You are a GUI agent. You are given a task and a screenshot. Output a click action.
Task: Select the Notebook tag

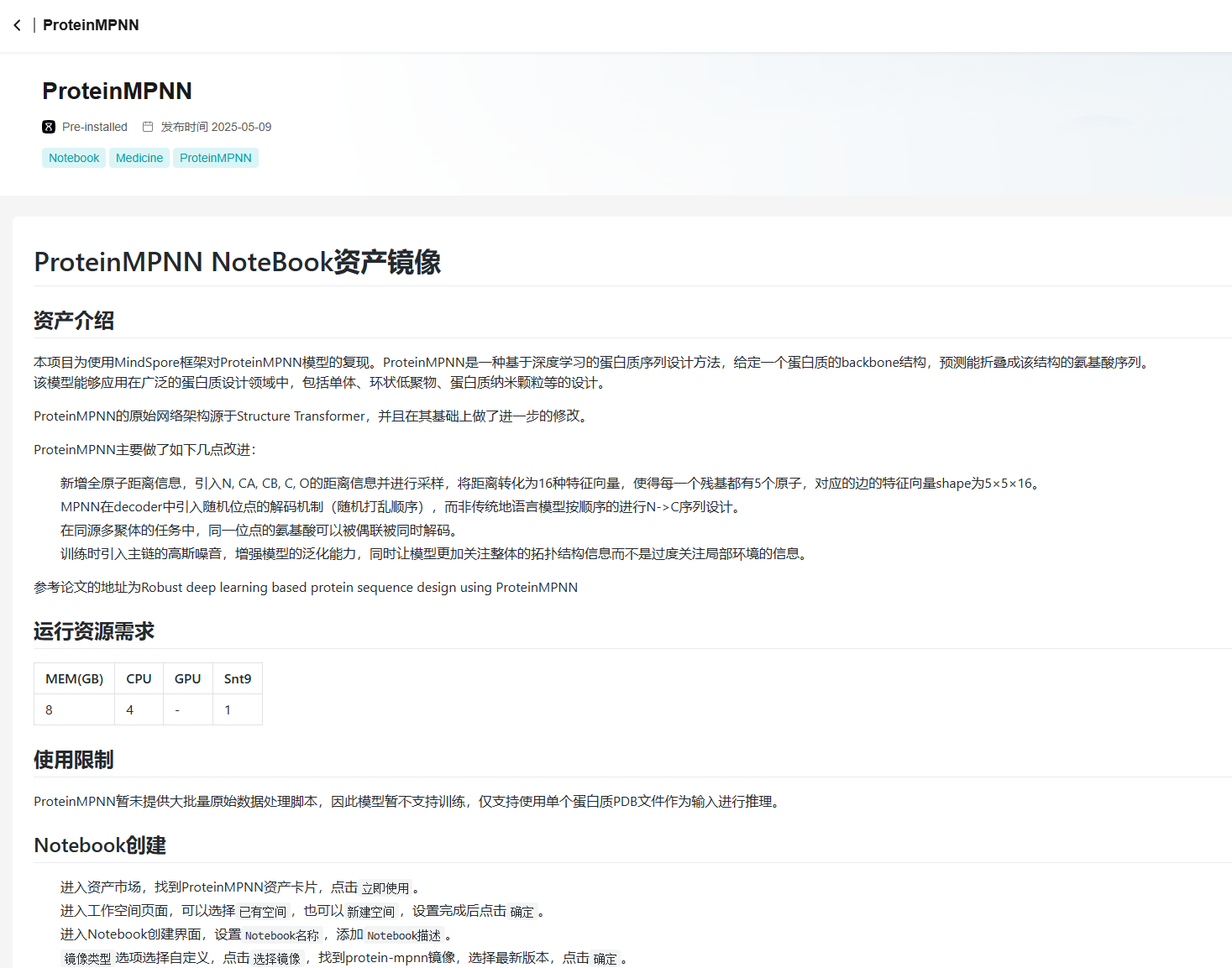point(74,158)
